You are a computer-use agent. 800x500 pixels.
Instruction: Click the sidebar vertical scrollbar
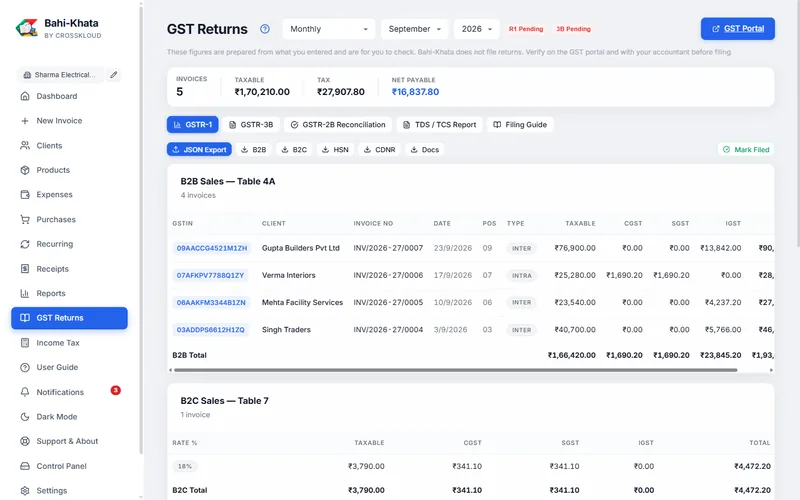pos(141,230)
